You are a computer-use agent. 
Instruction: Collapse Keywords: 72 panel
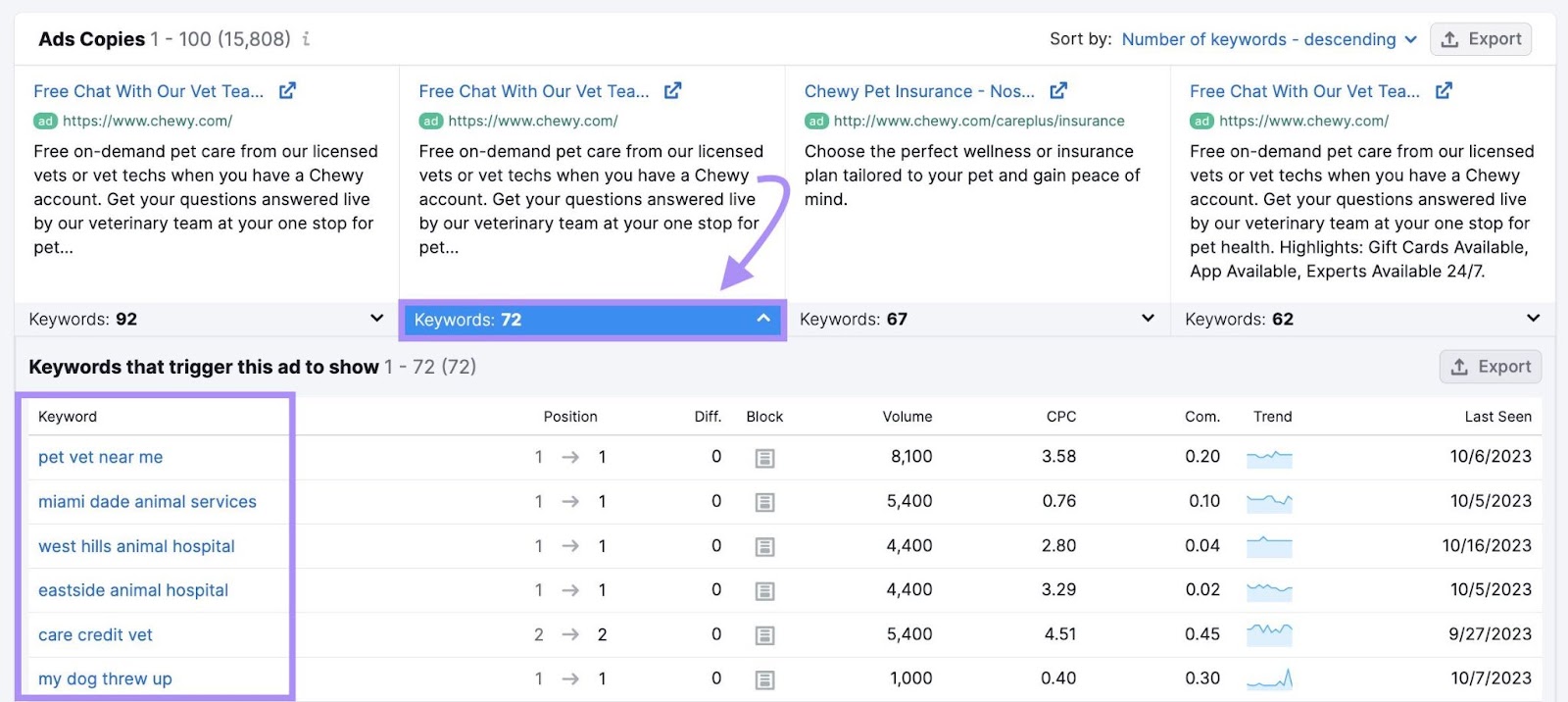(x=592, y=320)
